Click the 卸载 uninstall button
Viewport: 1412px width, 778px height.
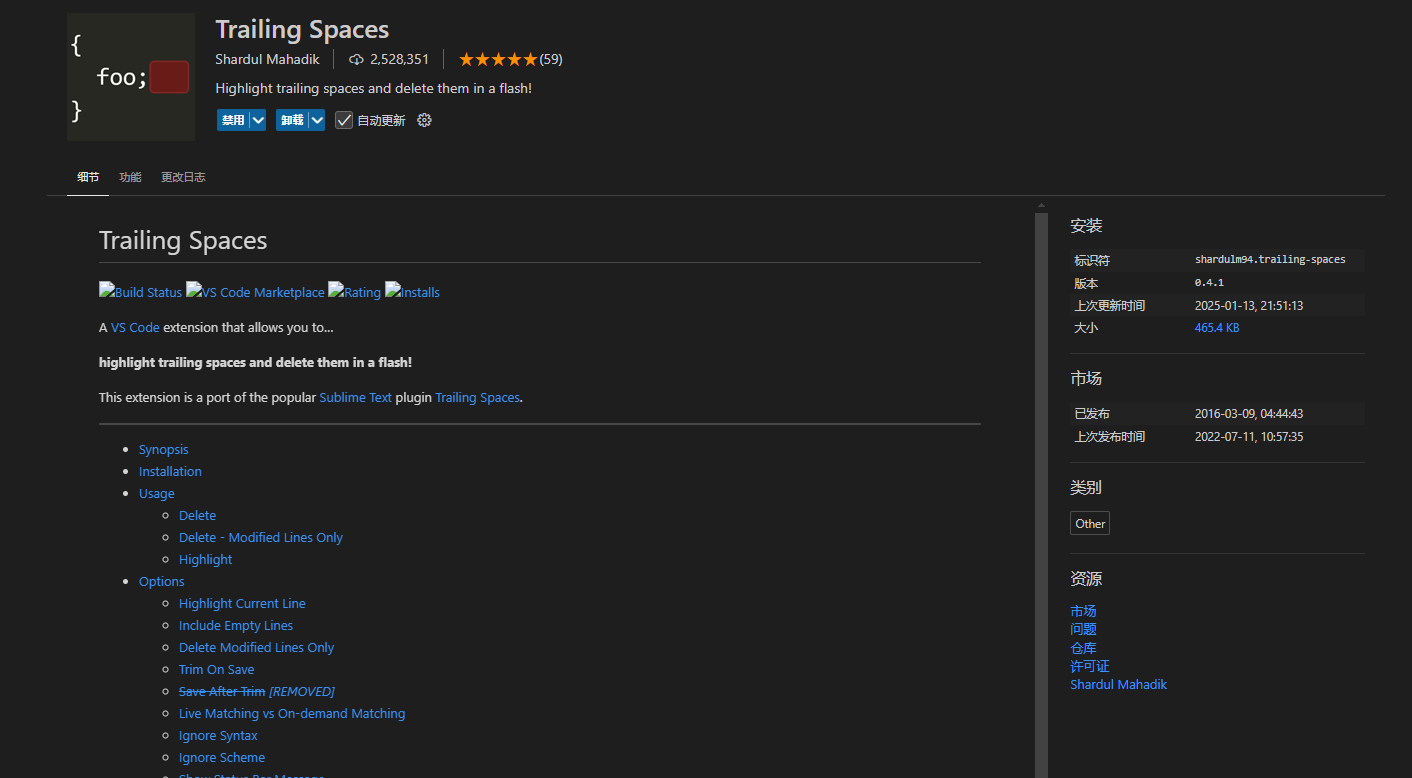pyautogui.click(x=292, y=120)
